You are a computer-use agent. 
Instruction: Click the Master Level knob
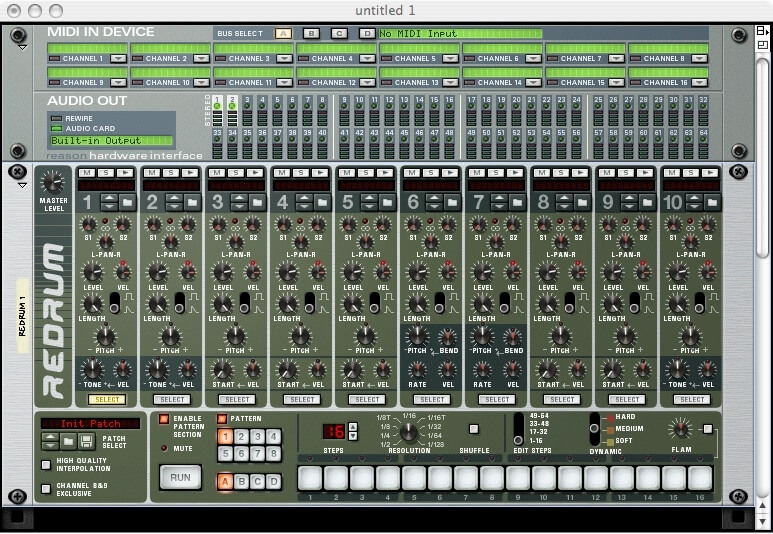tap(52, 181)
